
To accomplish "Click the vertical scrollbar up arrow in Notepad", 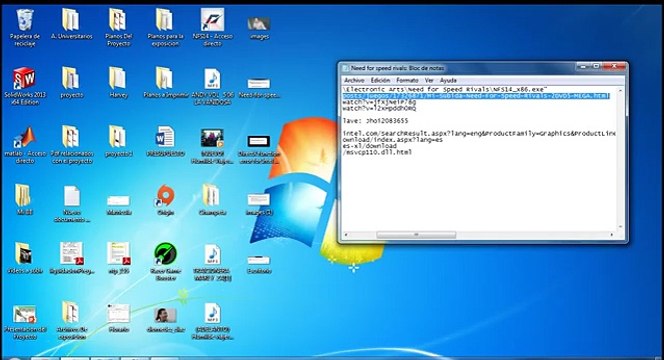I will click(x=621, y=90).
